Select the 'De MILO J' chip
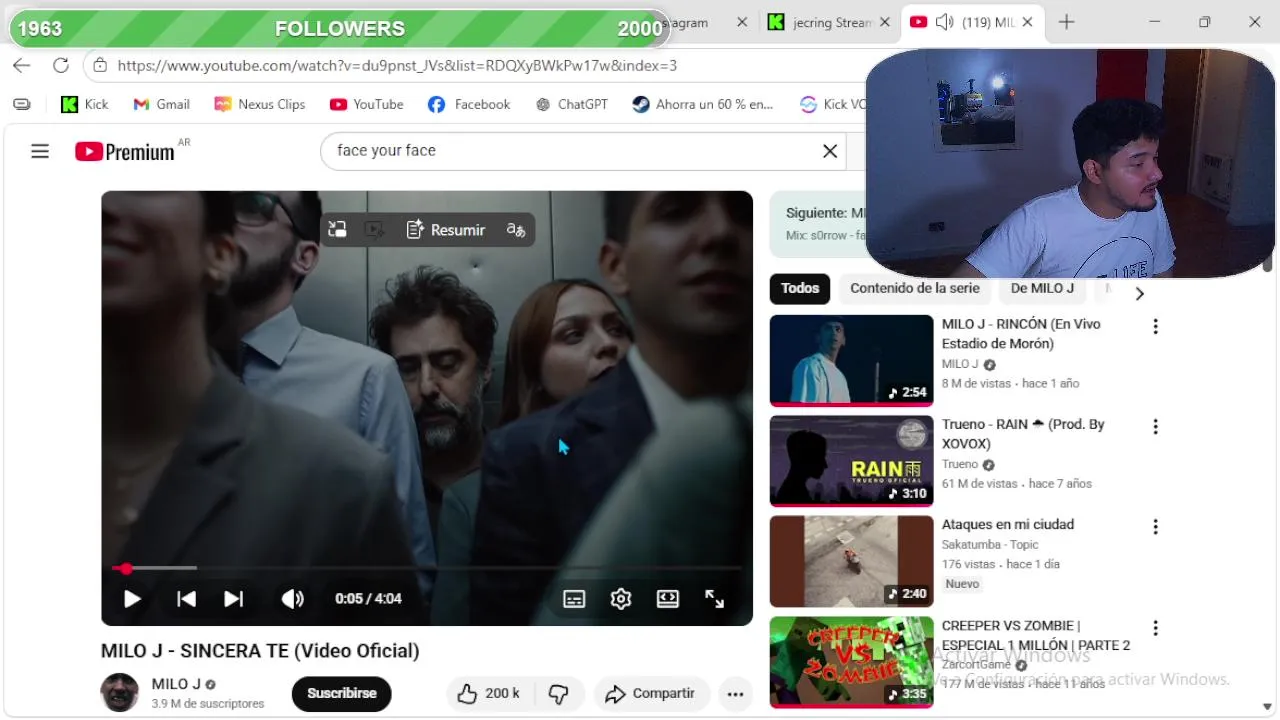The image size is (1280, 720). tap(1042, 288)
